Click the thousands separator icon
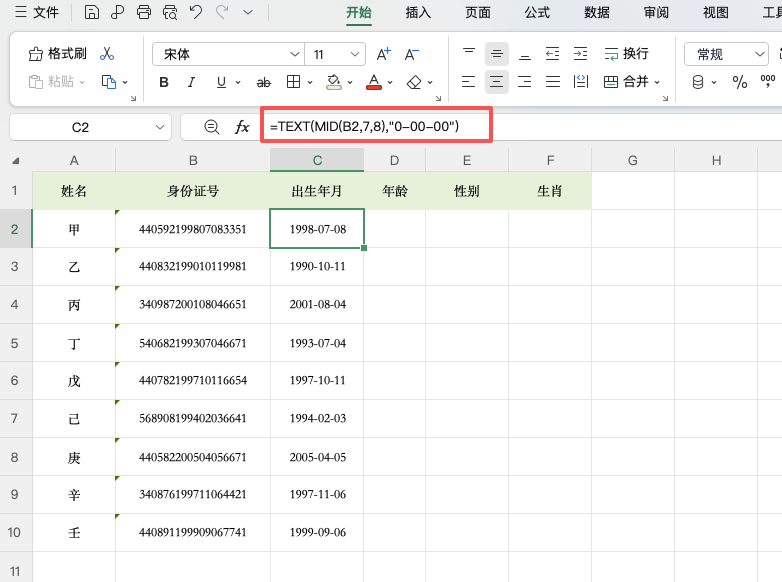782x582 pixels. tap(768, 81)
